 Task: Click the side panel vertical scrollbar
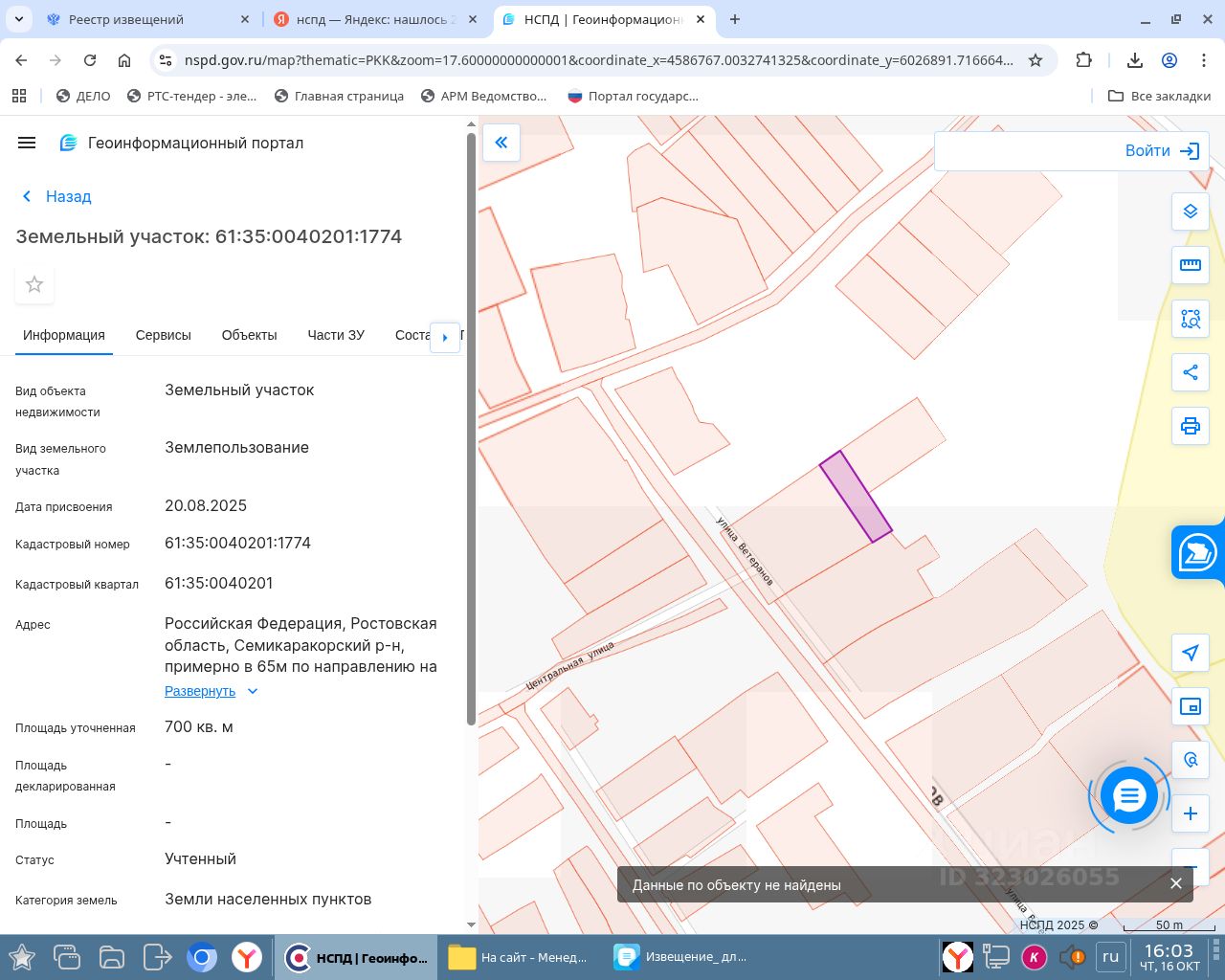(471, 429)
